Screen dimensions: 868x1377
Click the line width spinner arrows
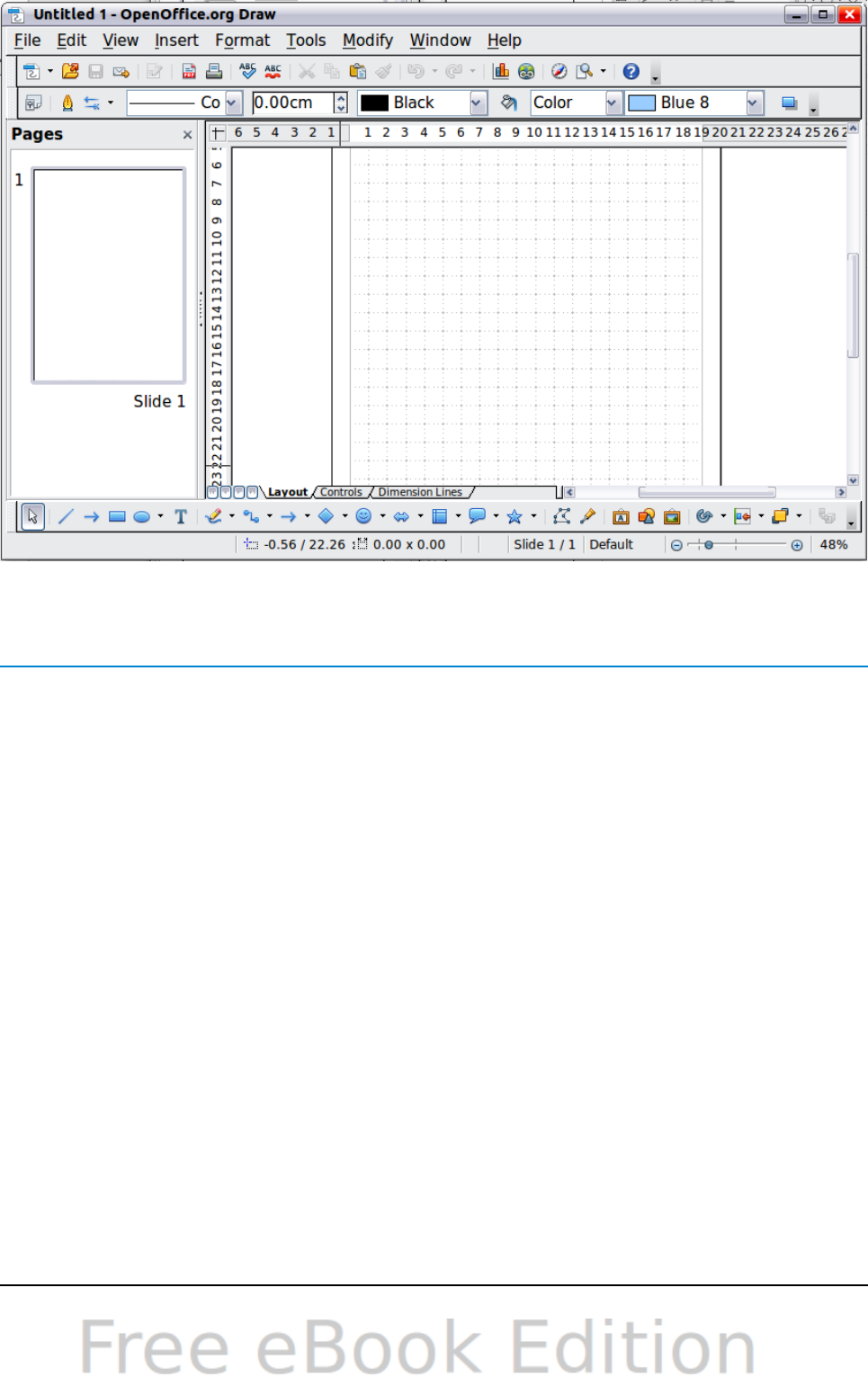pyautogui.click(x=341, y=103)
